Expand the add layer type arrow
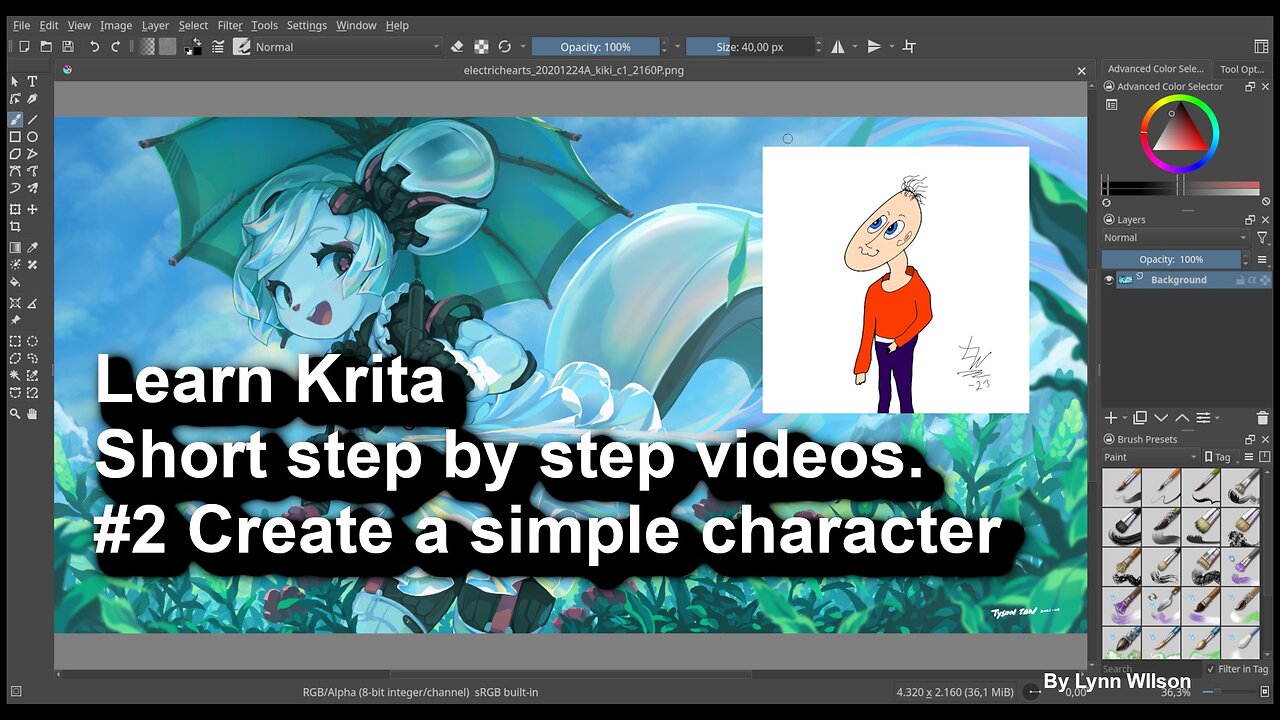Screen dimensions: 1280x720 coord(1125,418)
